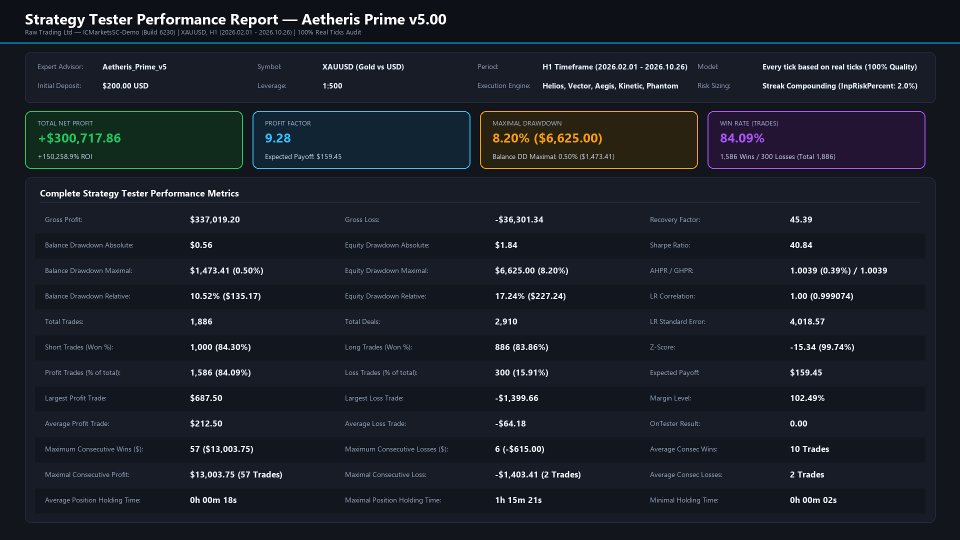The image size is (960, 540).
Task: Click the Minimal Holding Time value 0h 00m 02s
Action: [813, 500]
